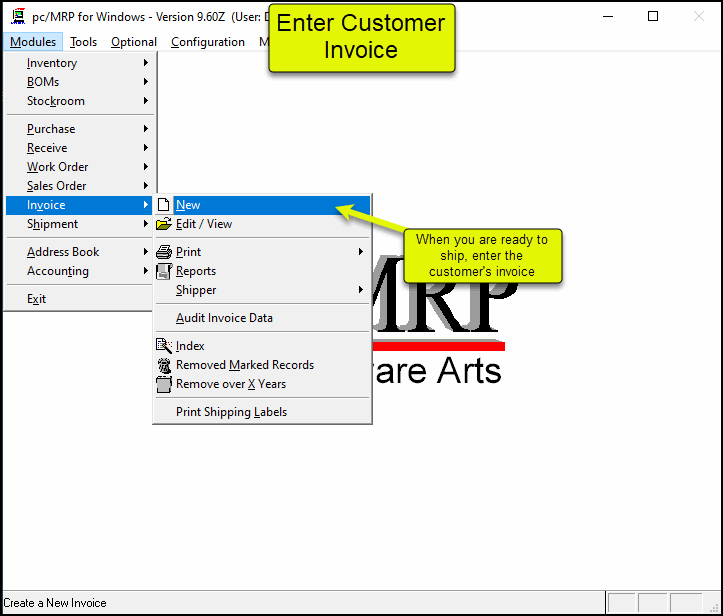
Task: Maximize the pc/MRP window
Action: (x=652, y=17)
